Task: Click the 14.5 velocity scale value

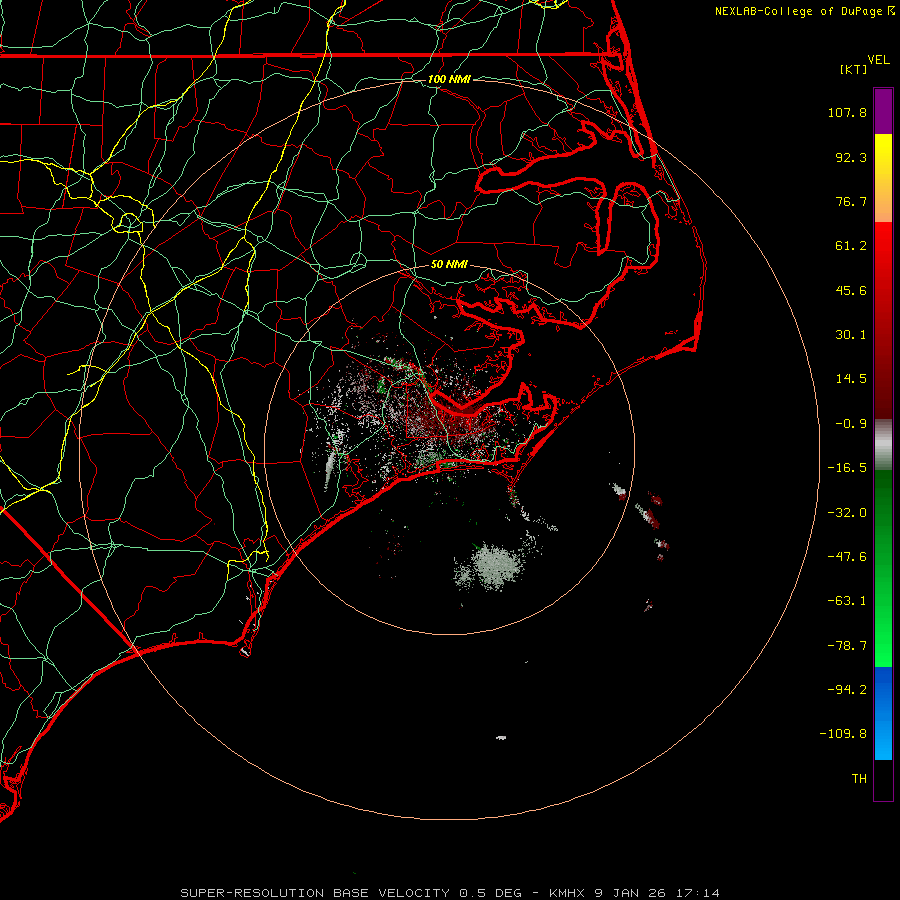Action: pos(851,379)
